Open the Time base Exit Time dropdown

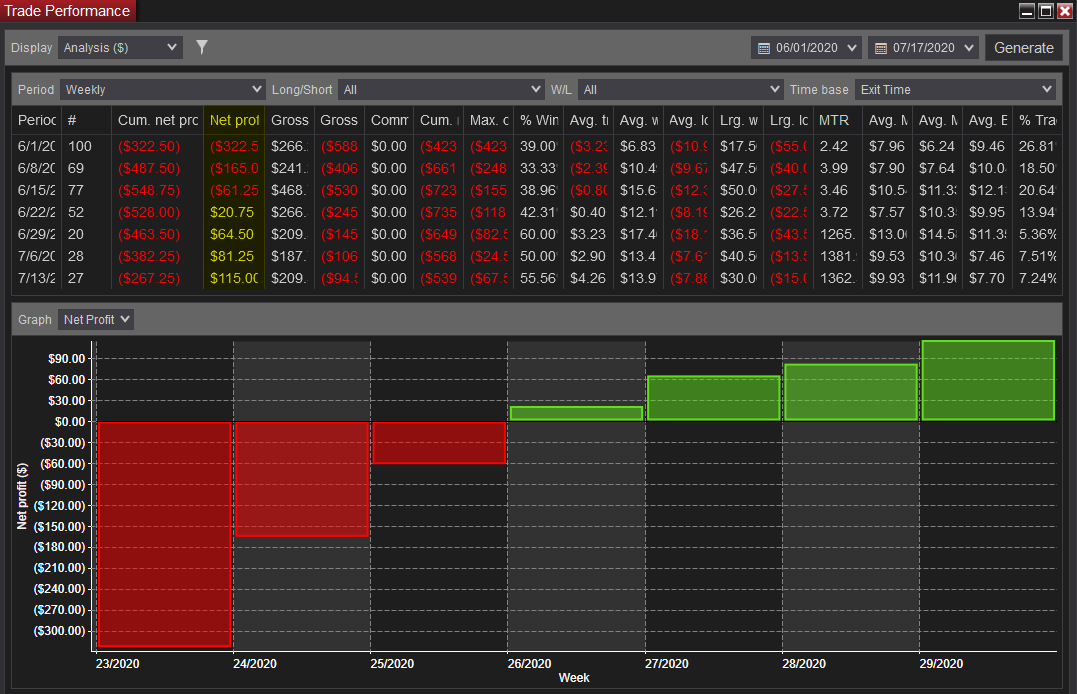click(x=955, y=89)
